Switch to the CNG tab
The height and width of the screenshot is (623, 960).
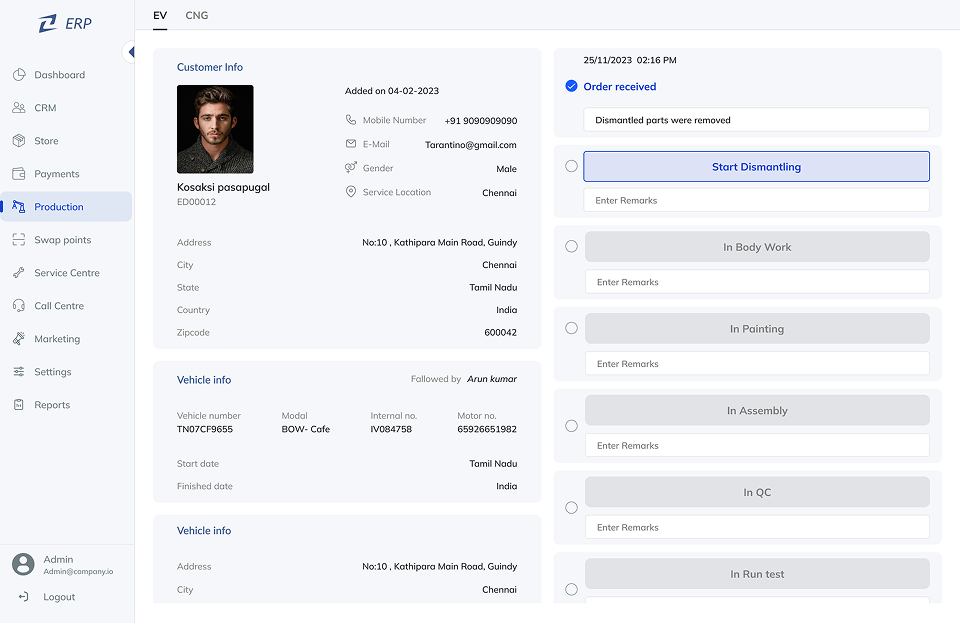point(197,16)
